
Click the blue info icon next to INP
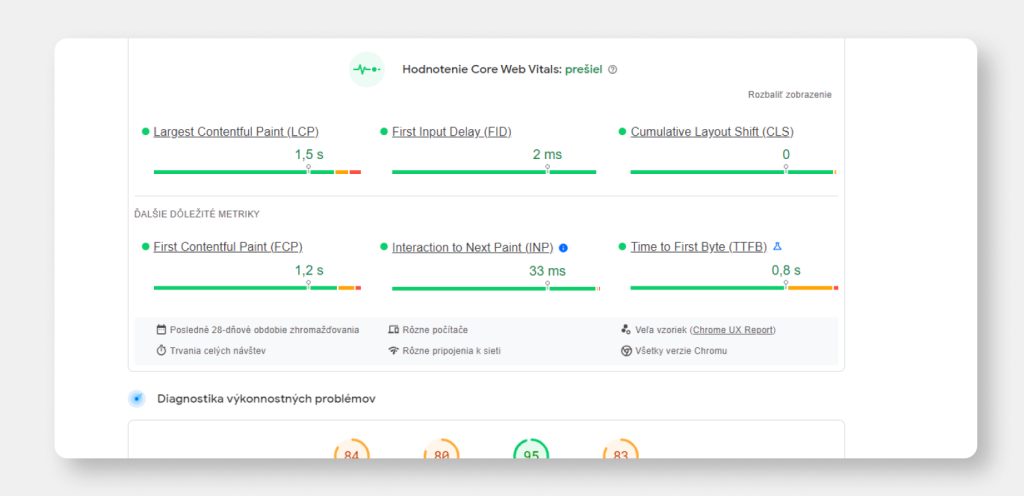(x=563, y=247)
